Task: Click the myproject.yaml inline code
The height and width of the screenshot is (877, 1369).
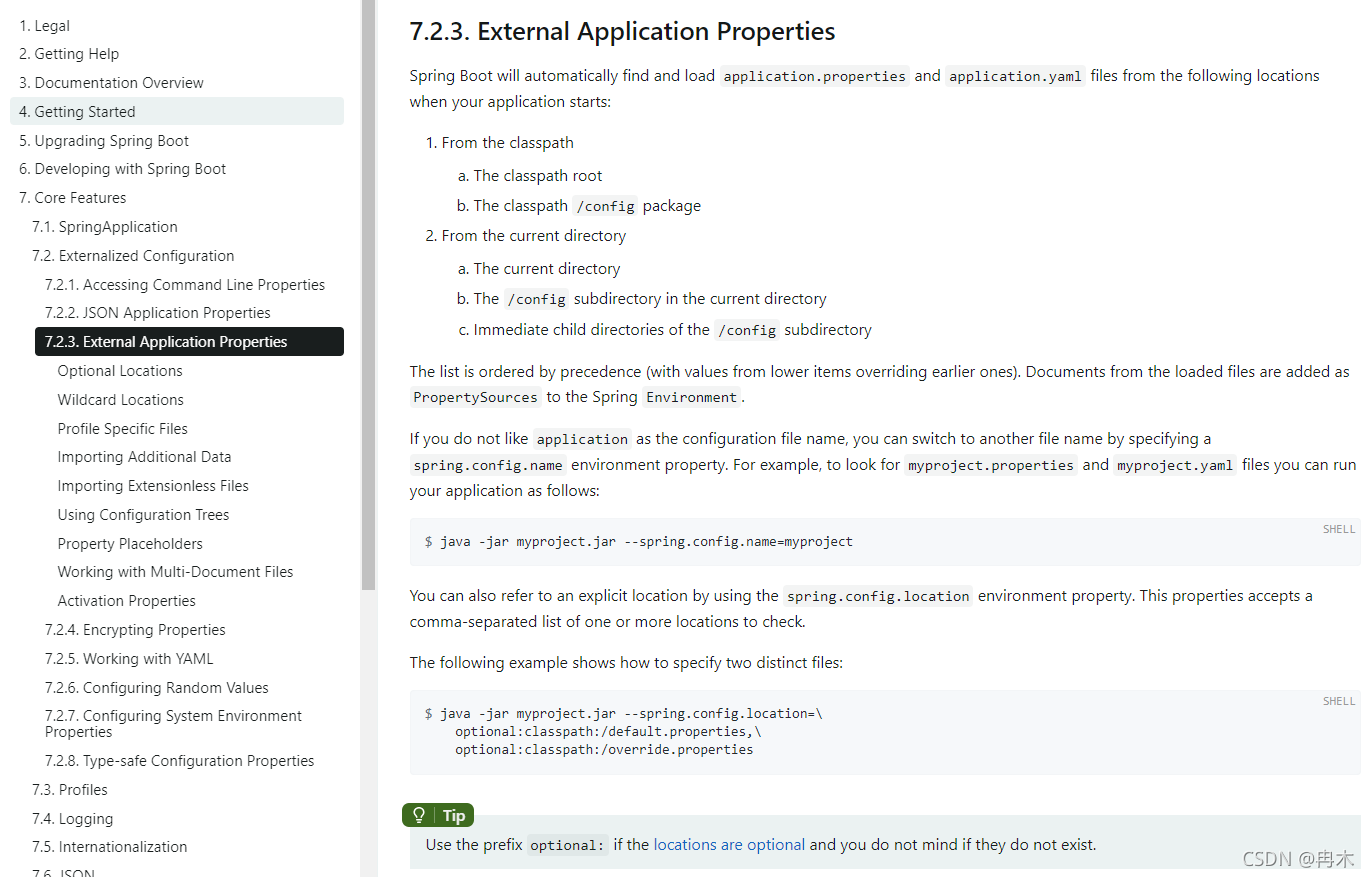Action: click(x=1175, y=465)
